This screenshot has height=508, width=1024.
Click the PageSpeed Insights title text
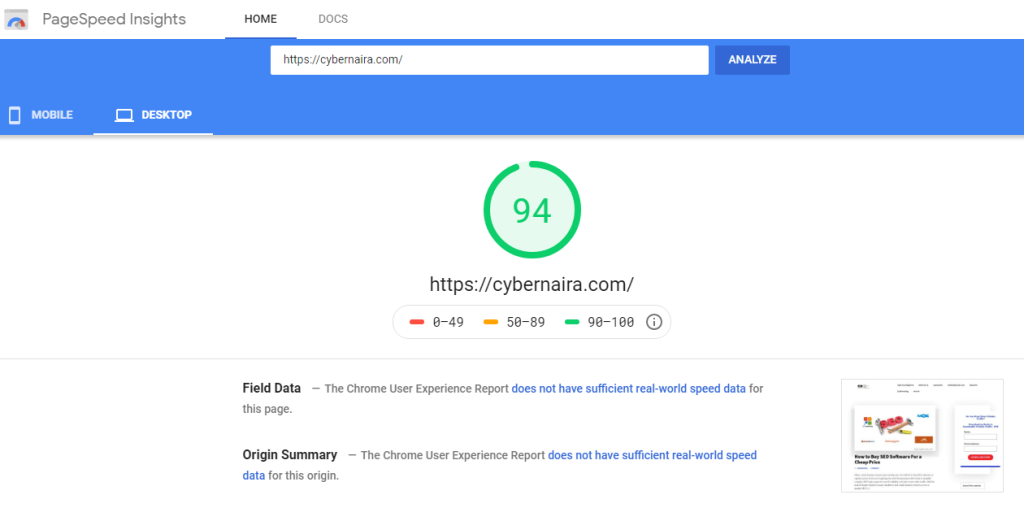click(114, 20)
